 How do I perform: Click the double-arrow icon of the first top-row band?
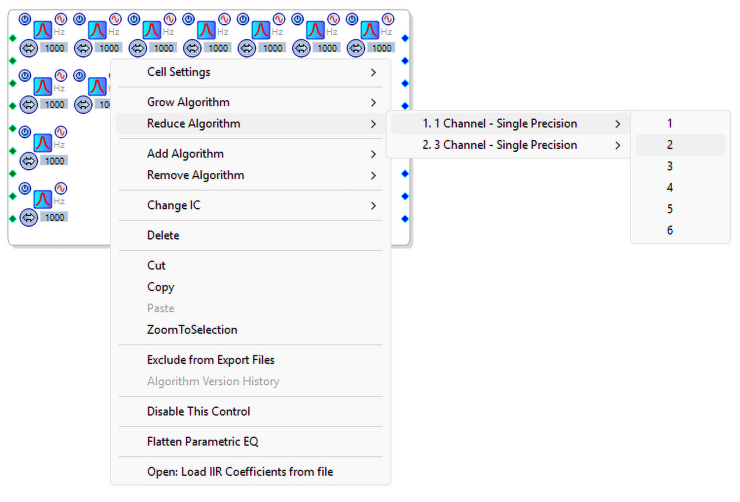(28, 47)
